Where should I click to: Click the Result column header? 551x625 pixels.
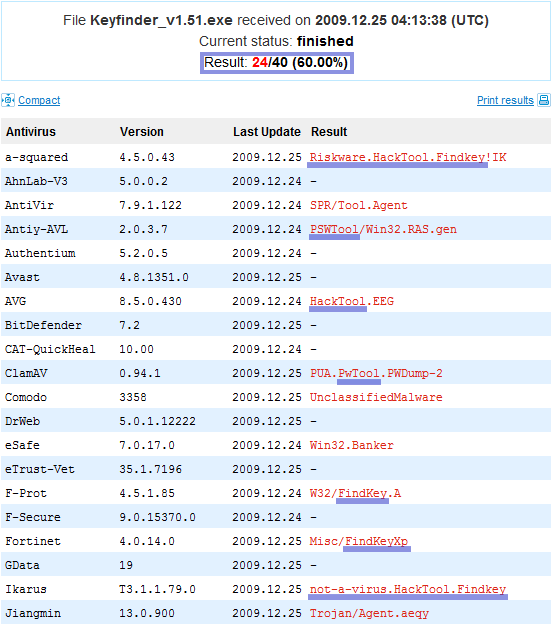pyautogui.click(x=329, y=132)
